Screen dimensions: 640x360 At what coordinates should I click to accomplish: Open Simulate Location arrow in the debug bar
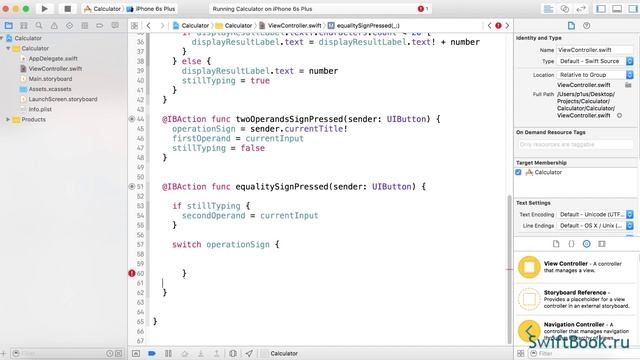coord(249,353)
